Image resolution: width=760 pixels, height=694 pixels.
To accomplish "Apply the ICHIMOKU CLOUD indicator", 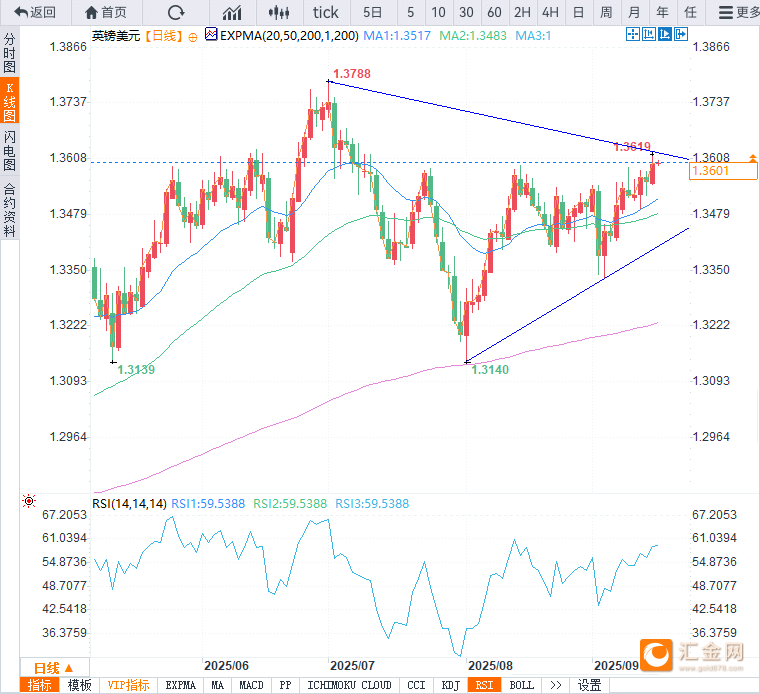I will point(349,685).
